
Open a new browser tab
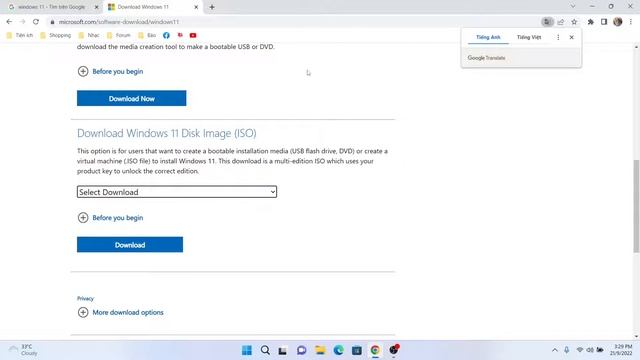(x=212, y=7)
